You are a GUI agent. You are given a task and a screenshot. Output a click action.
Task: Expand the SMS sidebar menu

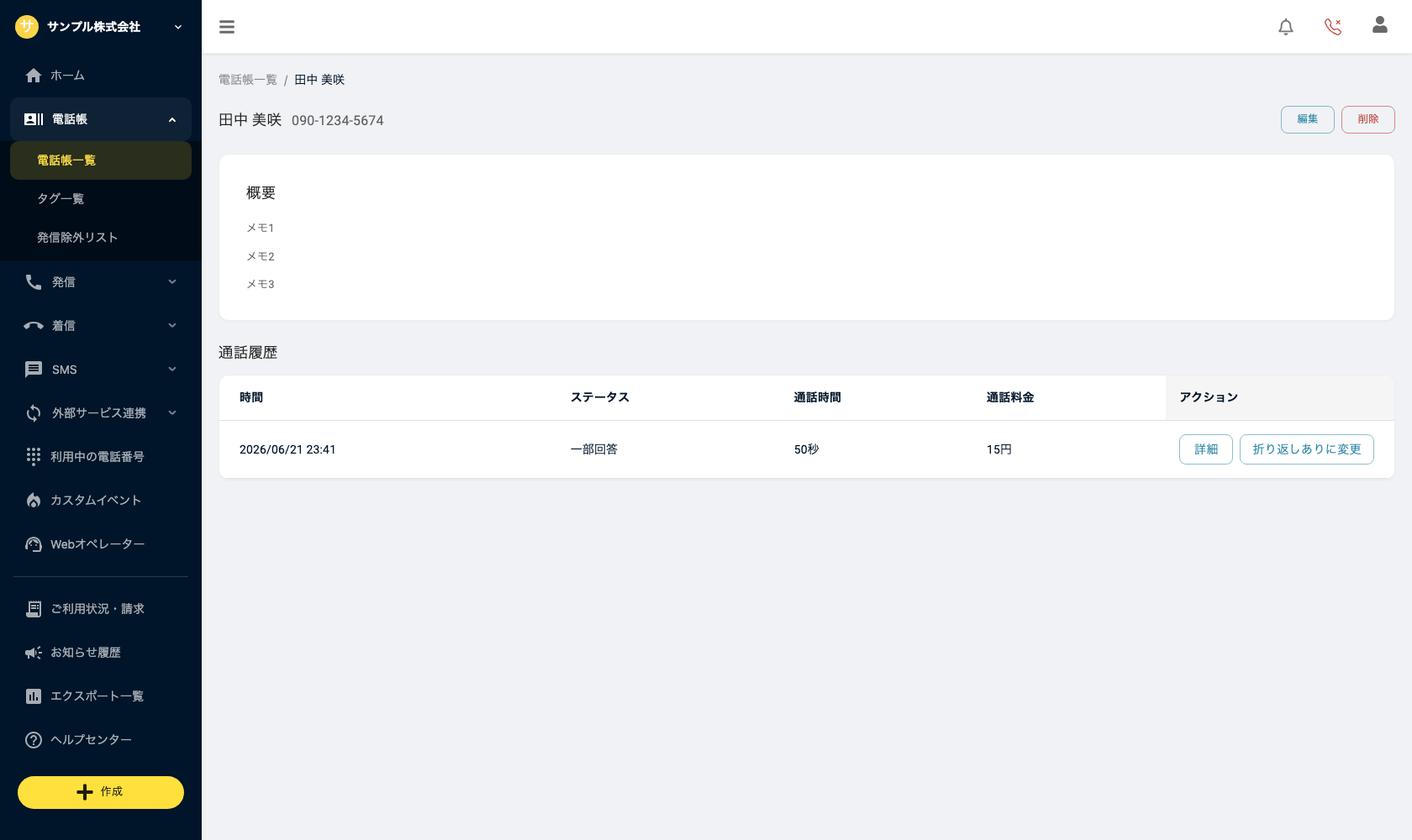coord(101,370)
